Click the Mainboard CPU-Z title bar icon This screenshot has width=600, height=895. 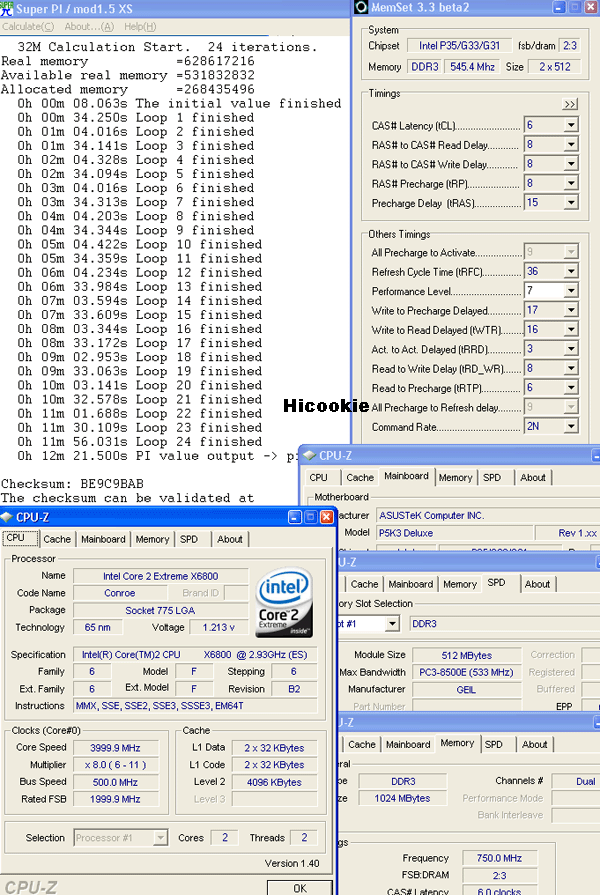click(x=310, y=455)
